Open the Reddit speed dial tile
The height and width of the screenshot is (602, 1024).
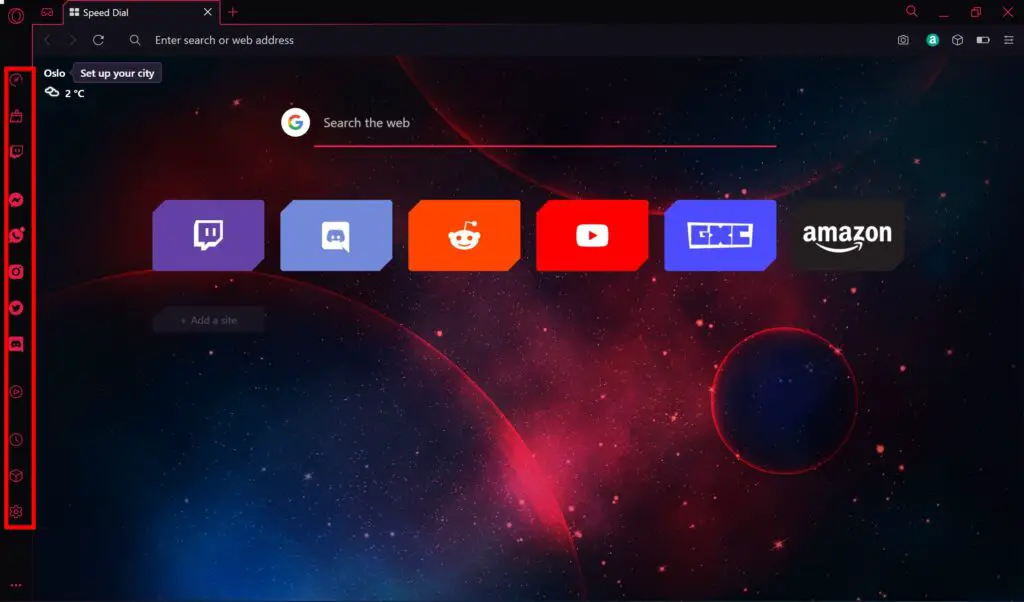click(464, 235)
